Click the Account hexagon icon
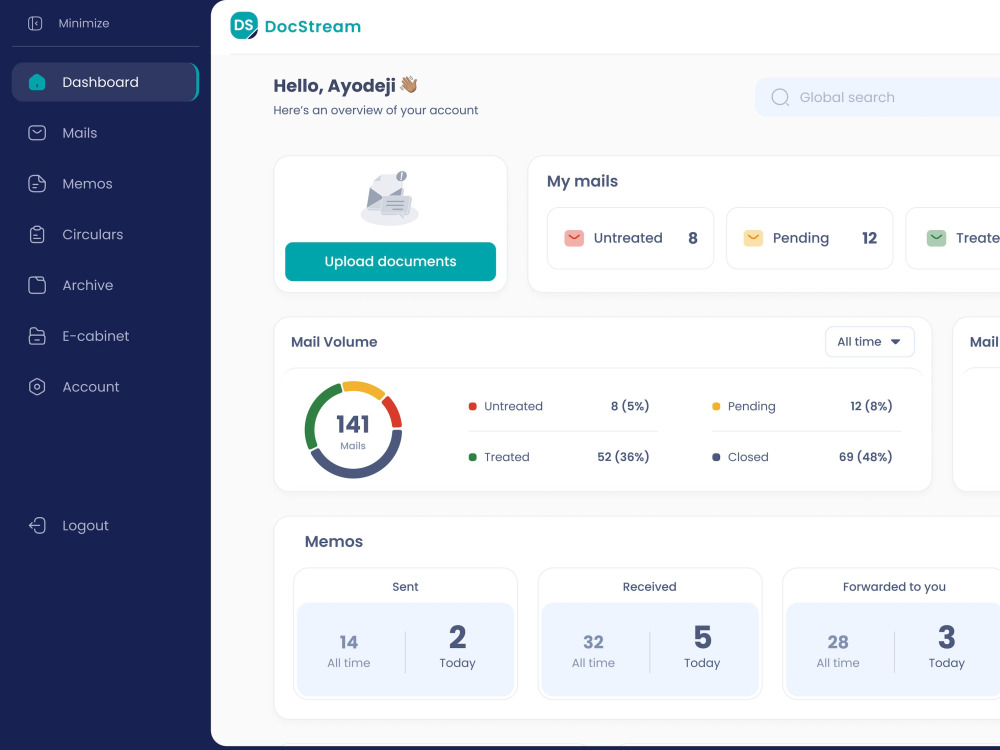The width and height of the screenshot is (1000, 750). [x=37, y=386]
